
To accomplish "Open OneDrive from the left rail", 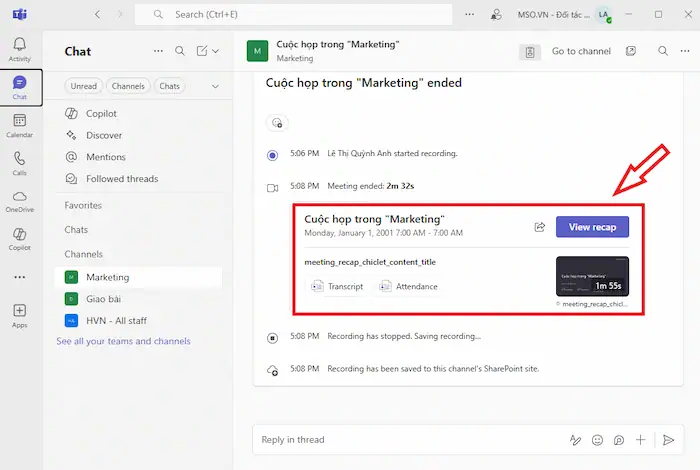I will (20, 201).
